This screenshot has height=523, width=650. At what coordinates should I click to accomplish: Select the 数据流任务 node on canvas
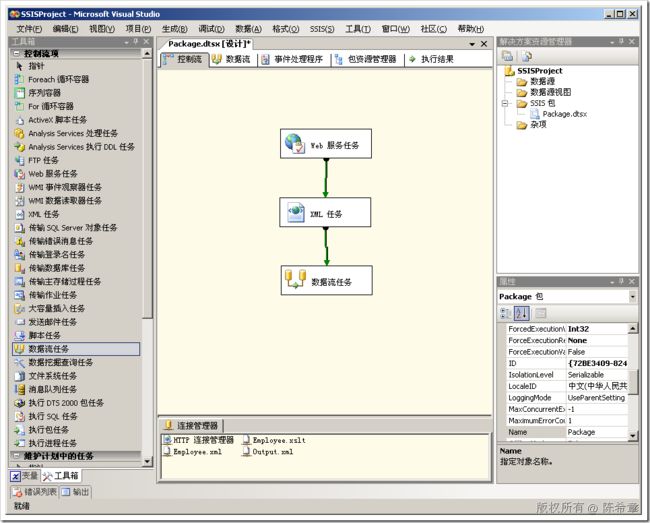(x=327, y=281)
